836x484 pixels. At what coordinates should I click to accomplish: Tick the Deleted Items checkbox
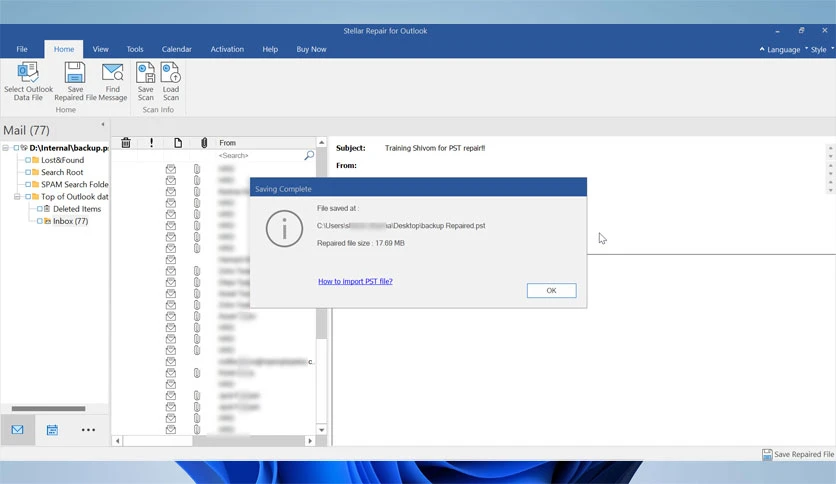pos(39,209)
